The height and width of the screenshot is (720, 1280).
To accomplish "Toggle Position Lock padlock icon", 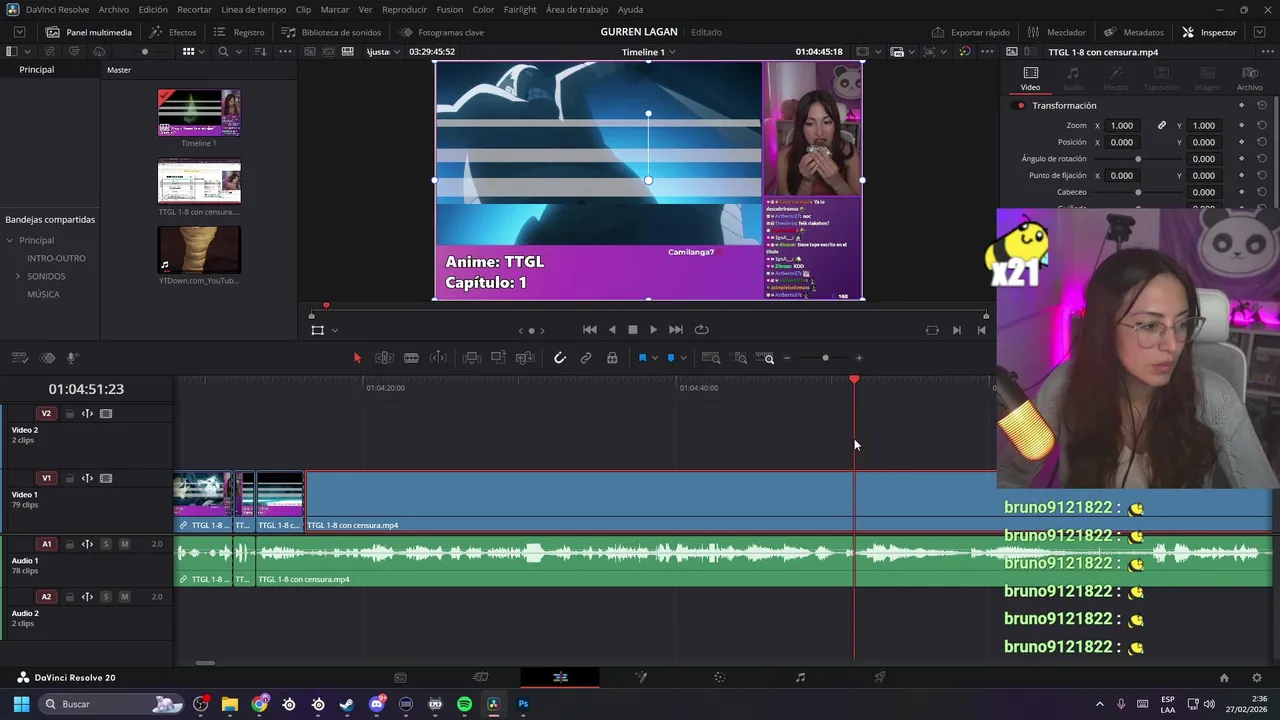I will 612,358.
